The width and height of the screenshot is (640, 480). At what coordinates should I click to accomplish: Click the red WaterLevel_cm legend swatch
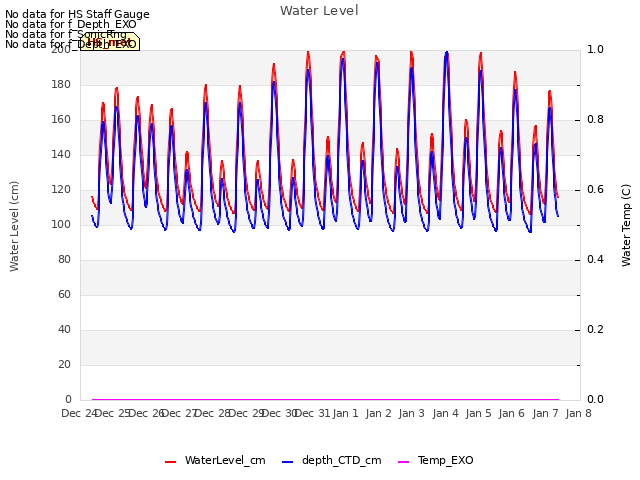[170, 462]
